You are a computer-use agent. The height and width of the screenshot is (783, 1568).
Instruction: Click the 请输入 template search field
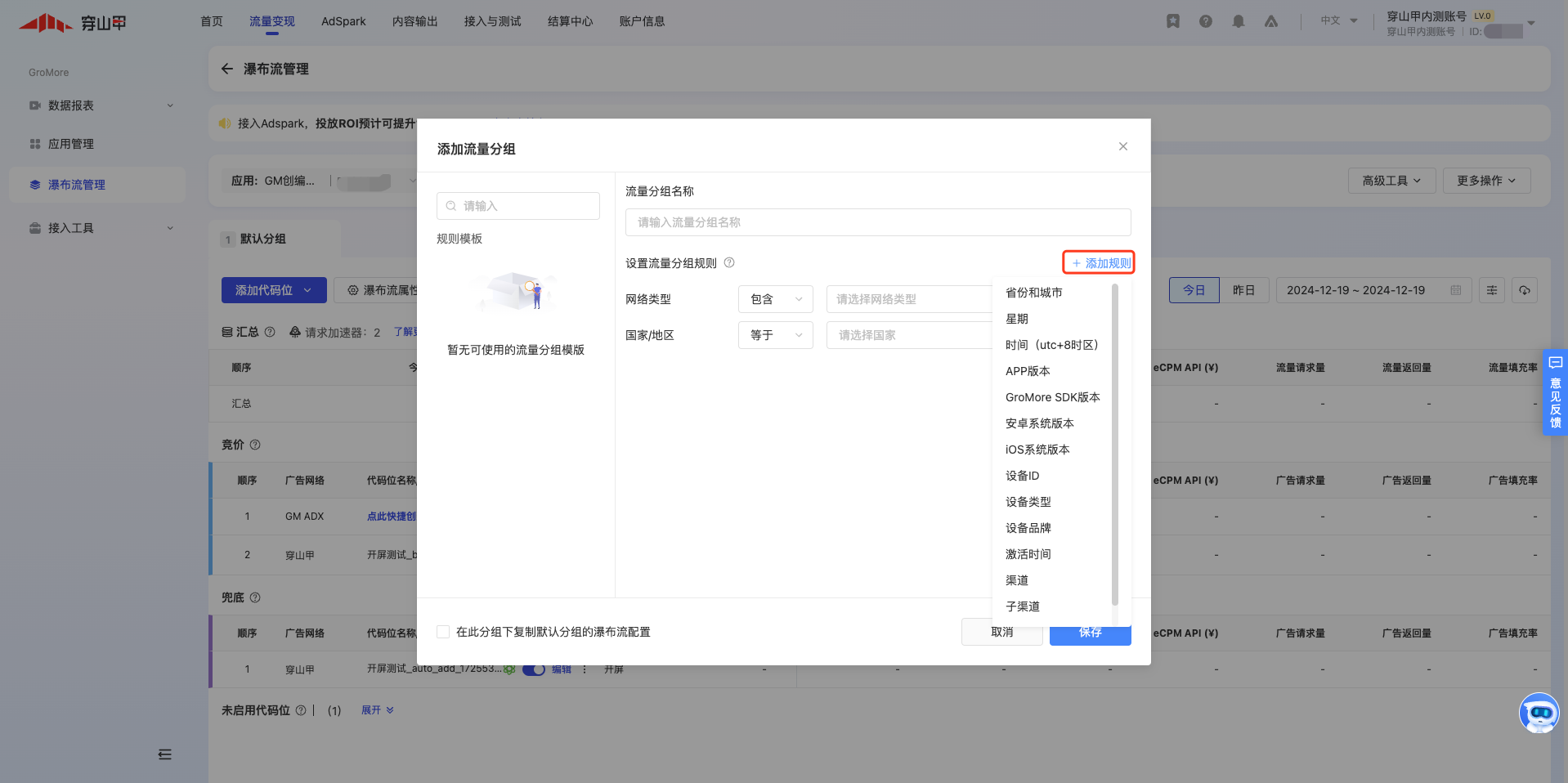(x=518, y=206)
